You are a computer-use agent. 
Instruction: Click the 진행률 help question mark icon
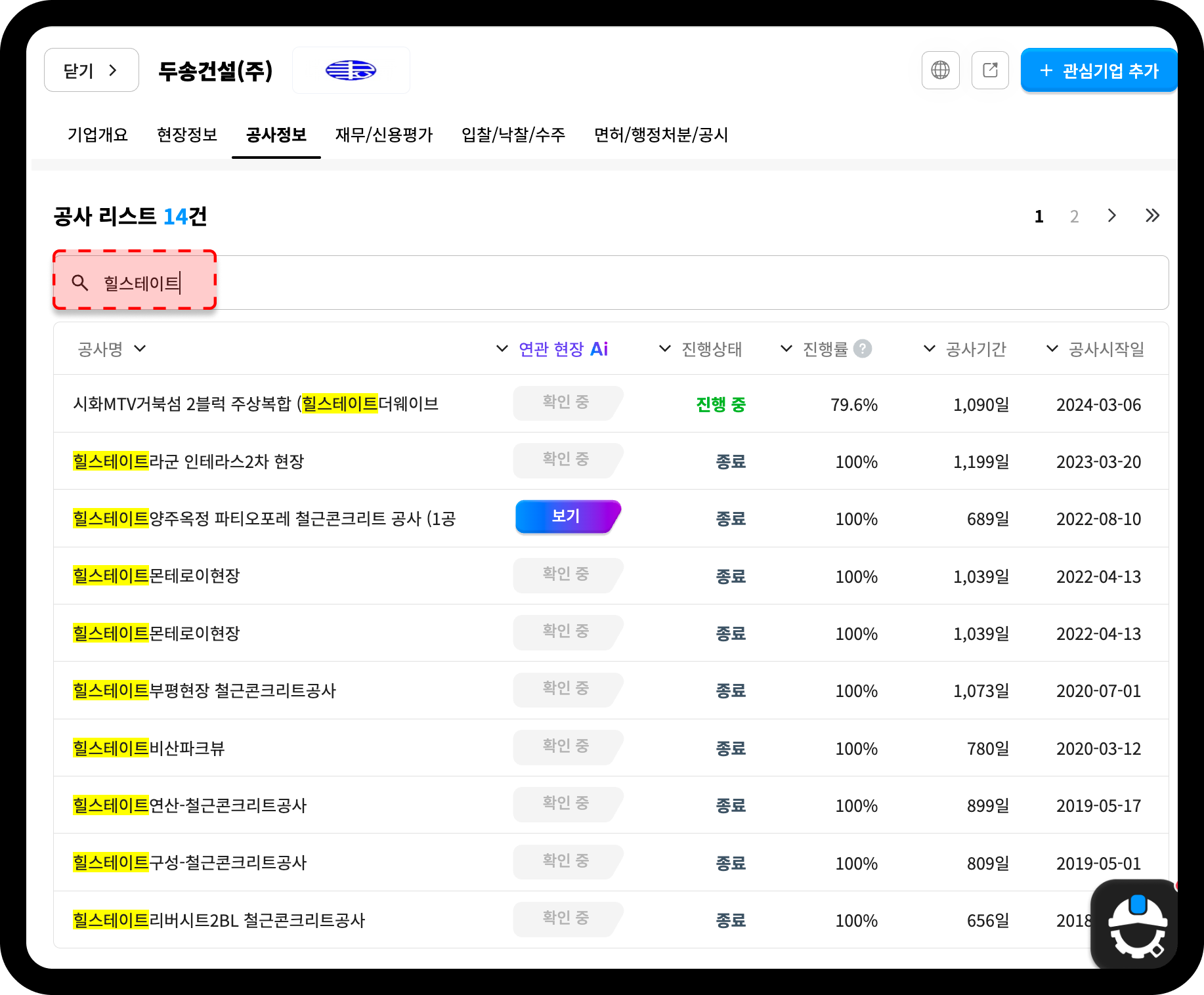[863, 349]
